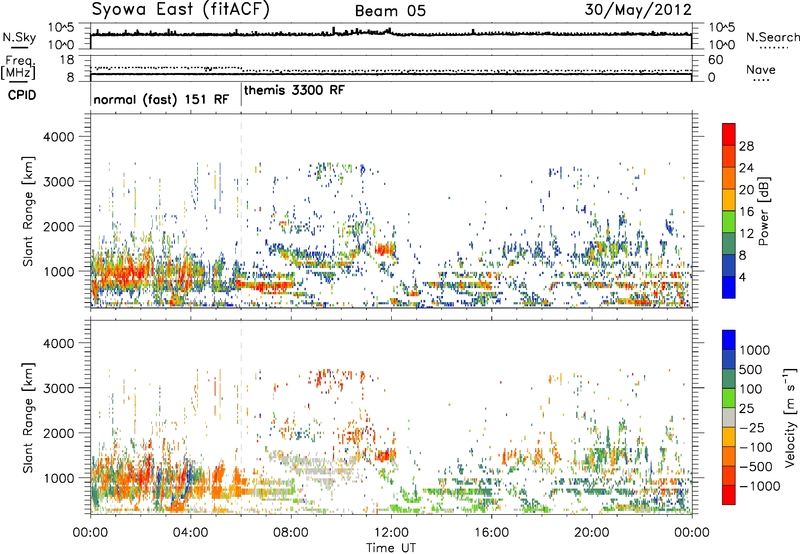Click the '28' power colorbar tick
Viewport: 800px width, 554px height.
[x=746, y=146]
